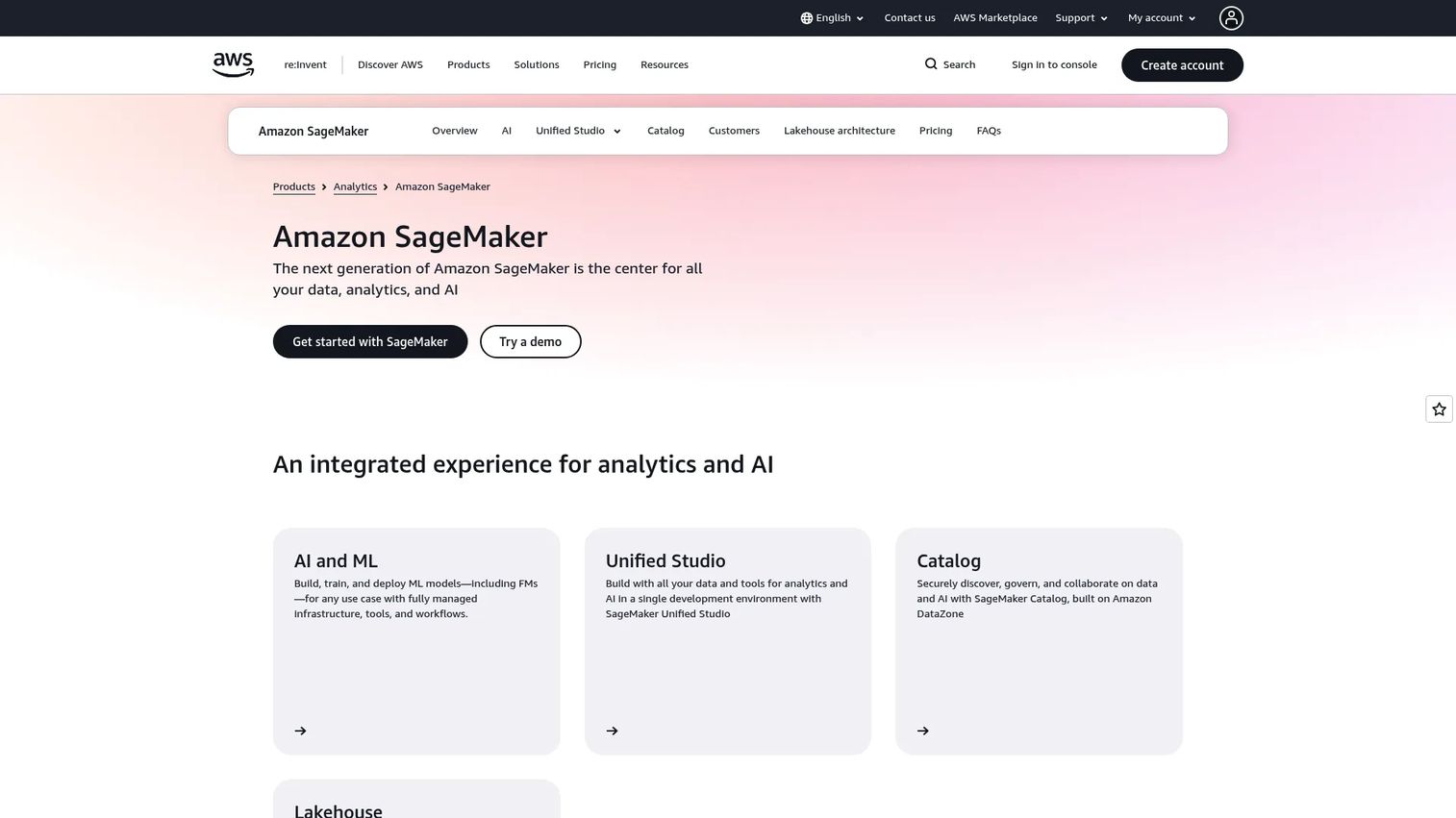
Task: Click the search magnifier icon
Action: point(931,64)
